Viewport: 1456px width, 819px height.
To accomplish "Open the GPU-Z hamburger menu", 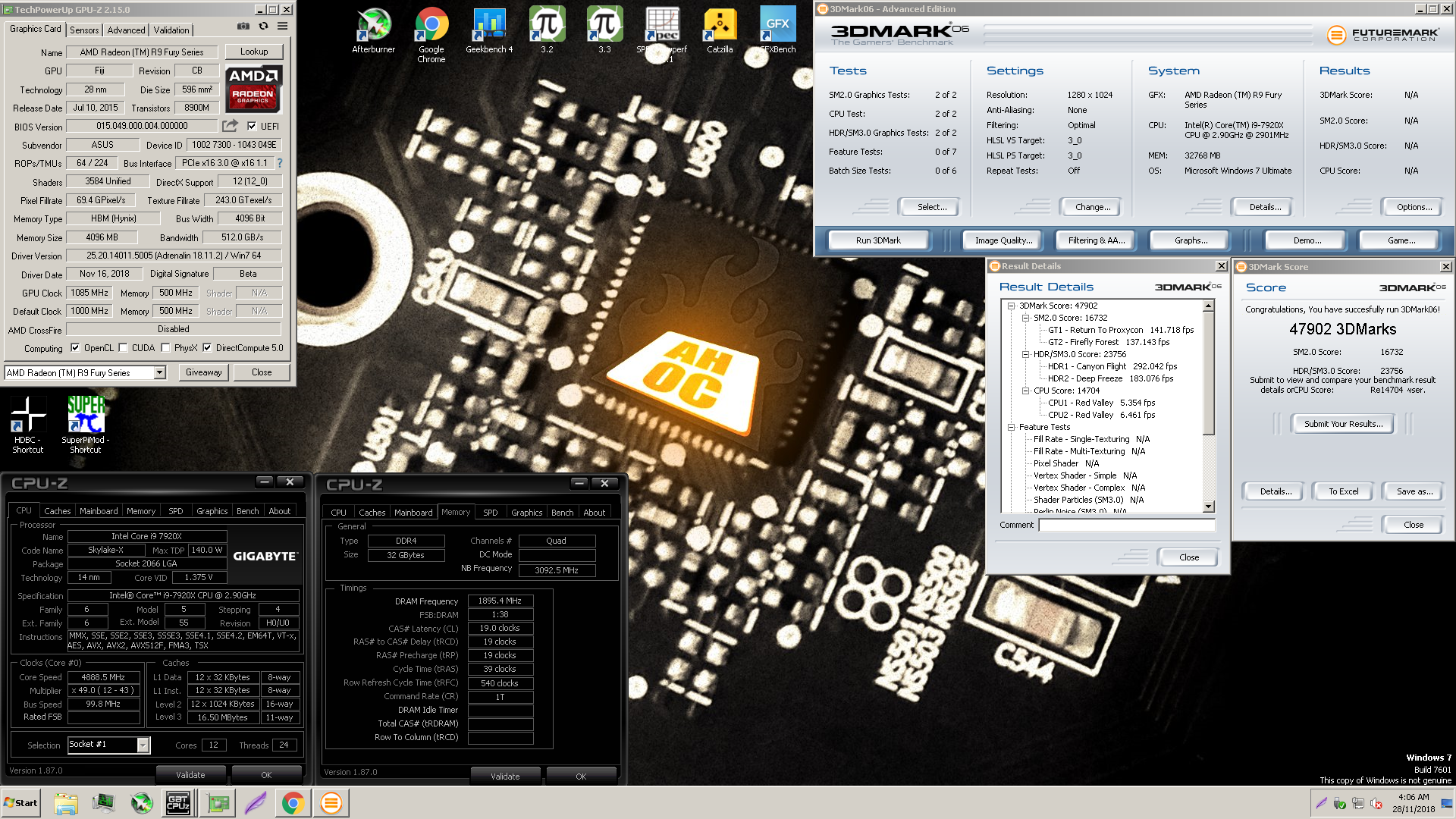I will [x=282, y=27].
